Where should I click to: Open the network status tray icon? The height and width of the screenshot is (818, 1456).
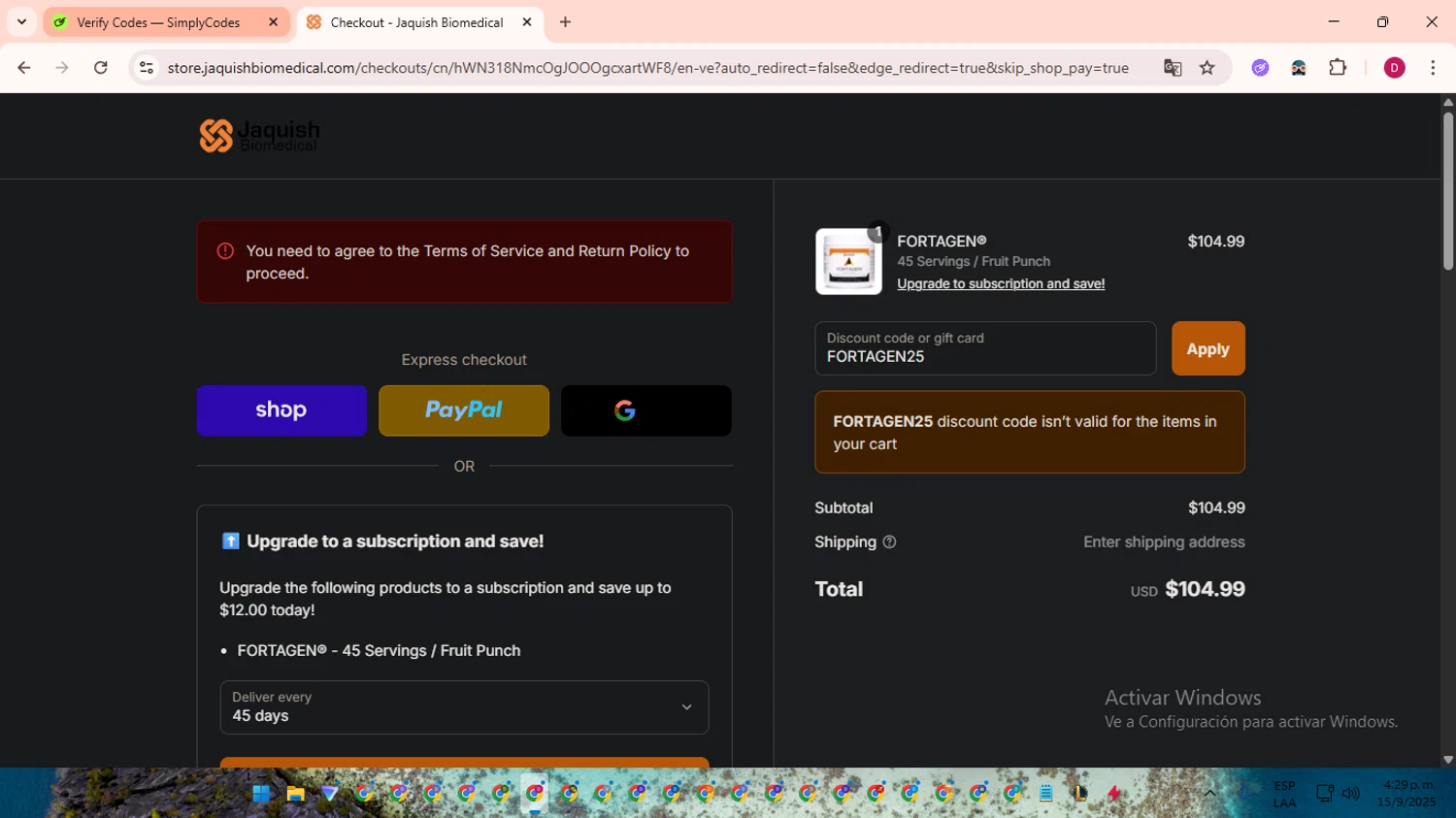(1325, 794)
